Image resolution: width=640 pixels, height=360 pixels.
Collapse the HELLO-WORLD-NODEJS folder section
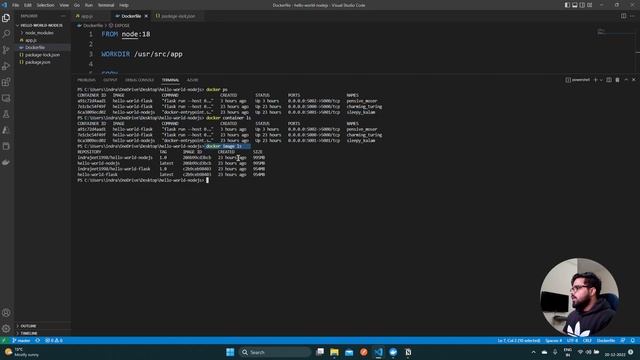tap(42, 25)
